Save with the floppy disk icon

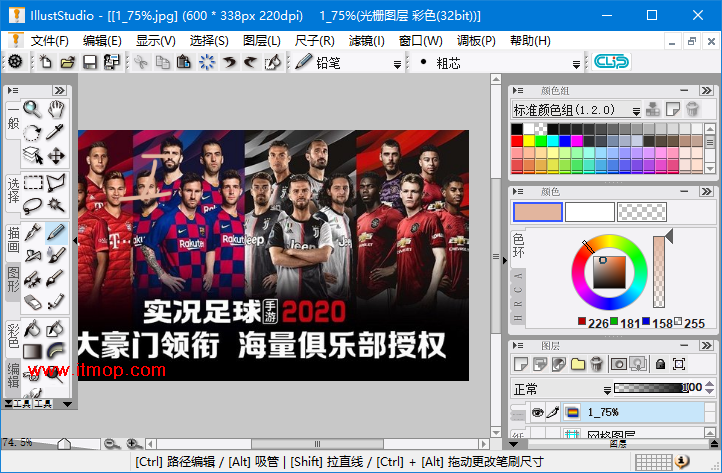90,62
